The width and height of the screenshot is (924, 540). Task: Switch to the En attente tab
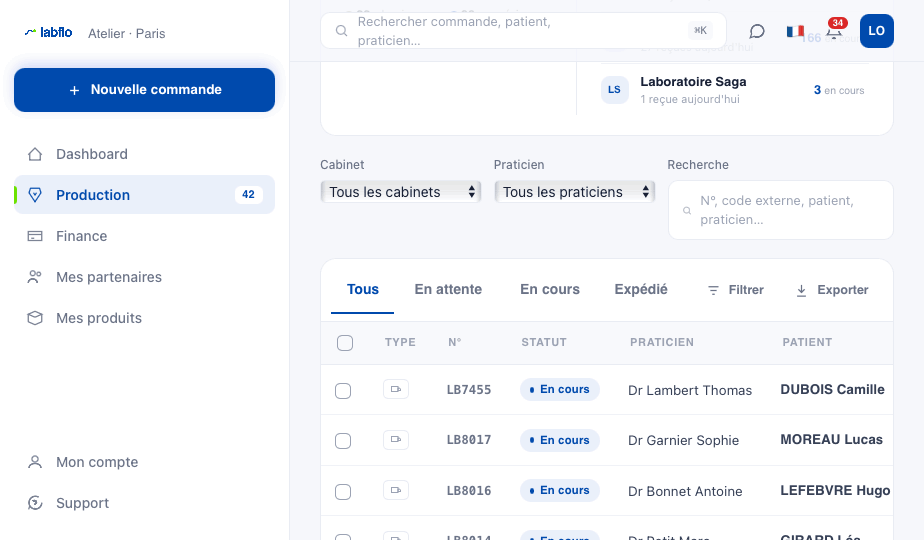pos(448,289)
